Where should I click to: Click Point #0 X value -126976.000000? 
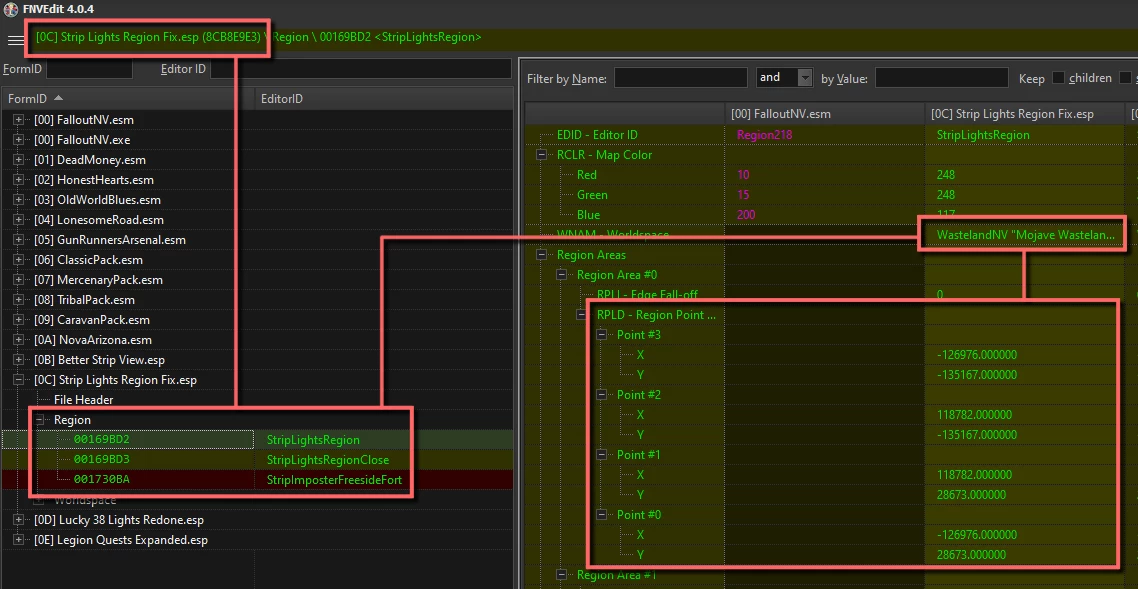(976, 535)
